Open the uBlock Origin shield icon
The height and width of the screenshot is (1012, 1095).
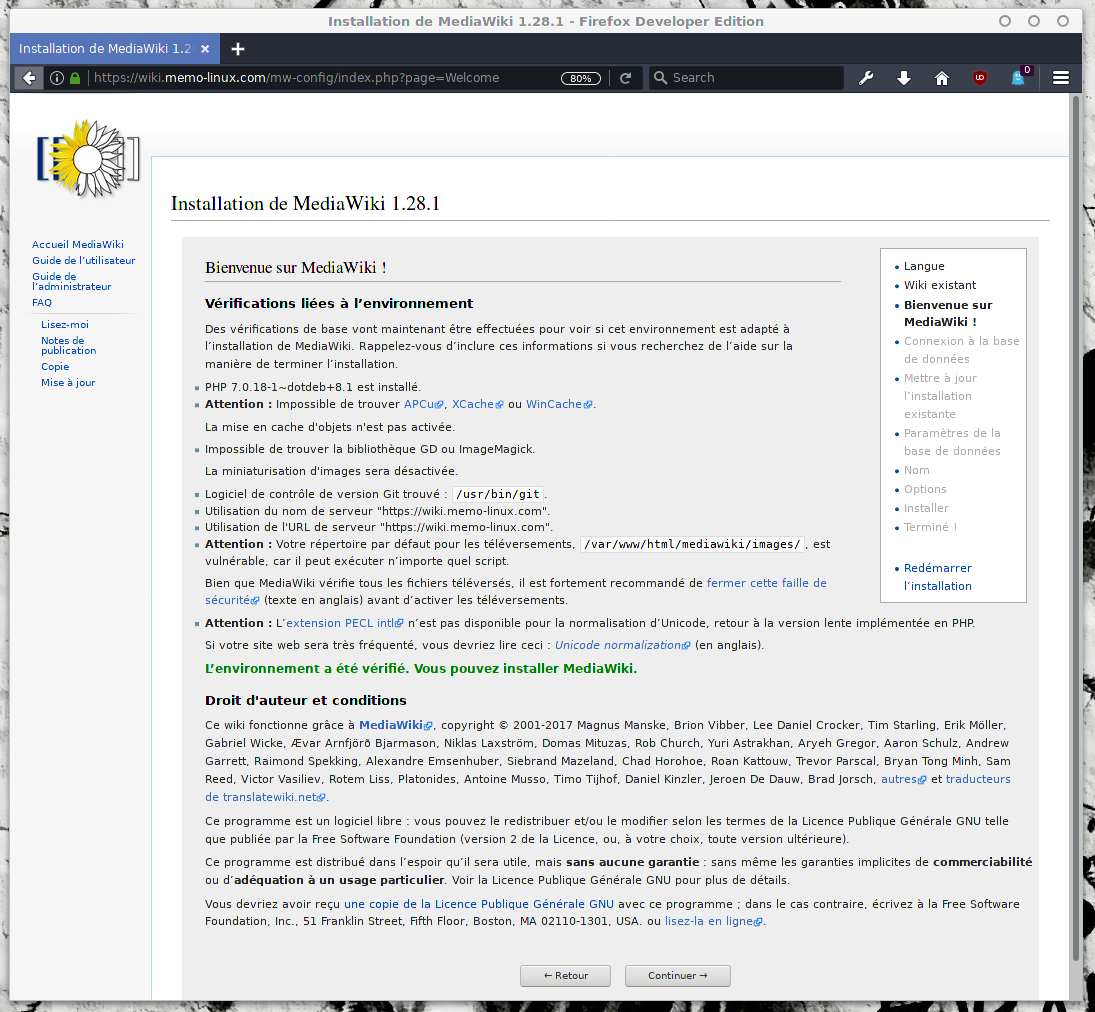[x=979, y=77]
